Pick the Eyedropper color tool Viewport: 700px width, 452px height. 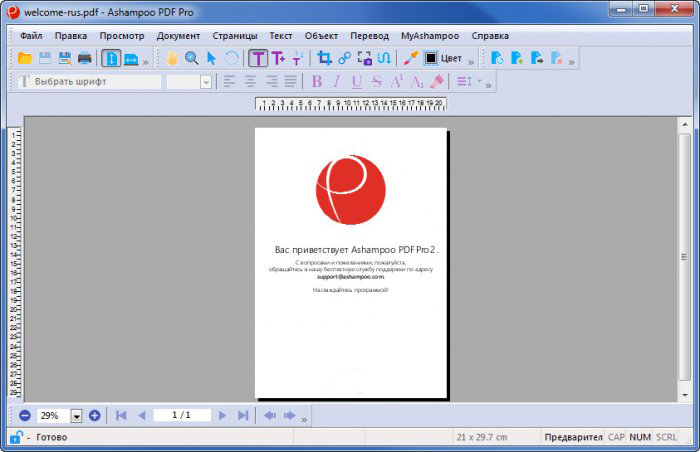click(x=410, y=59)
